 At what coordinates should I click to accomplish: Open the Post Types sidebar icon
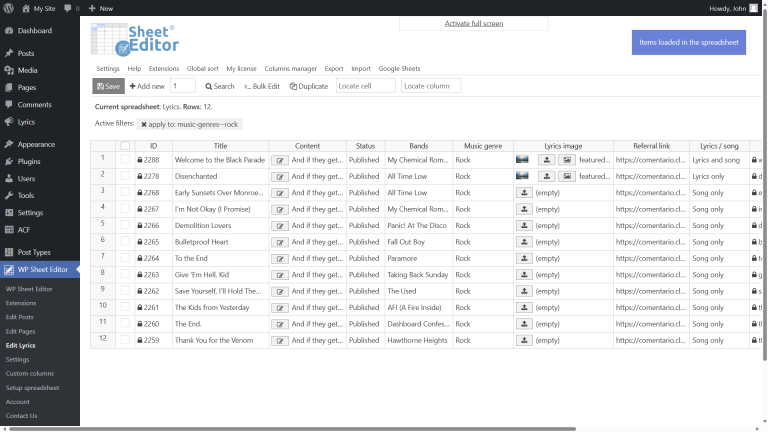point(9,252)
